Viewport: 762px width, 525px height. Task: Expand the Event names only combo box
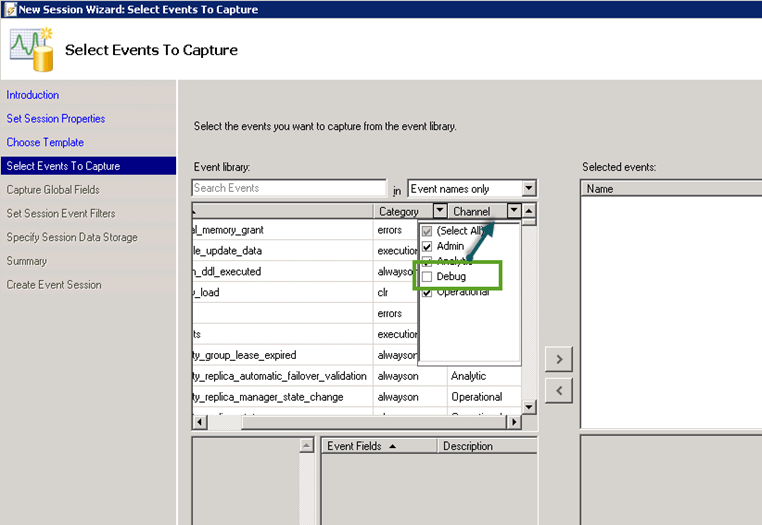529,188
